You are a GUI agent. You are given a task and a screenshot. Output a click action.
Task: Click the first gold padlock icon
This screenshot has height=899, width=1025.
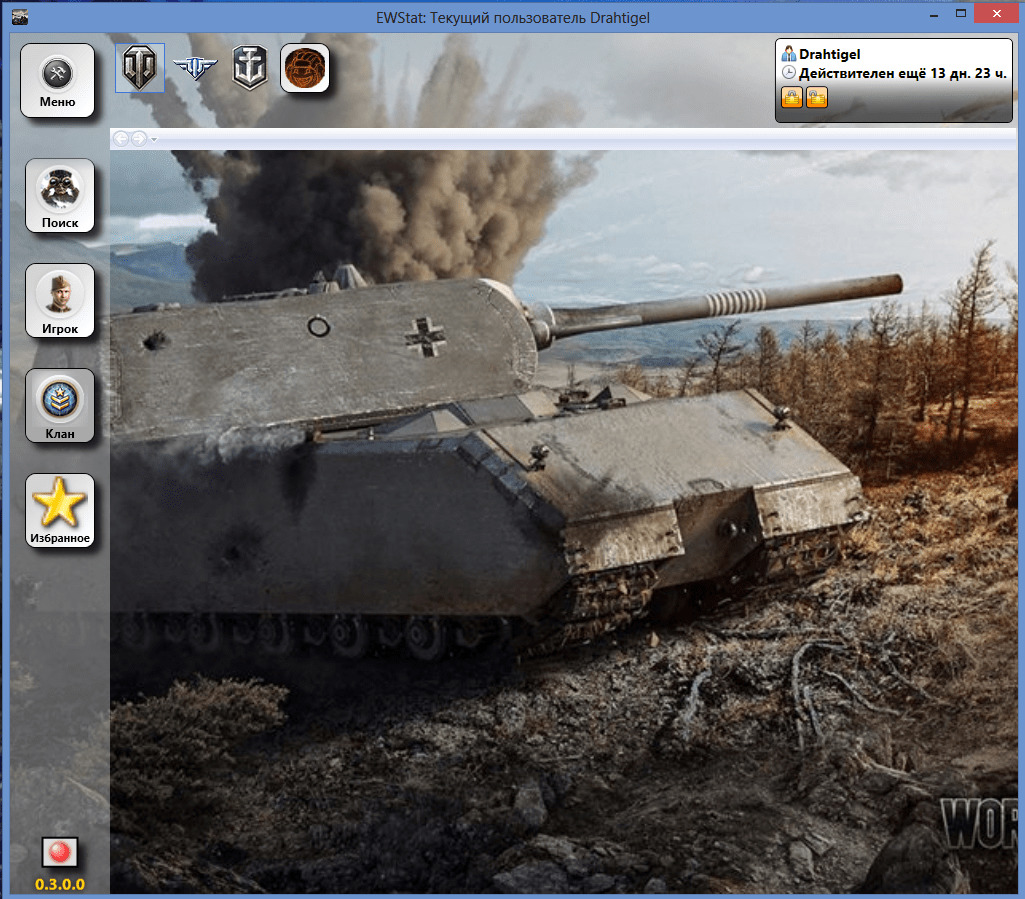pyautogui.click(x=792, y=97)
